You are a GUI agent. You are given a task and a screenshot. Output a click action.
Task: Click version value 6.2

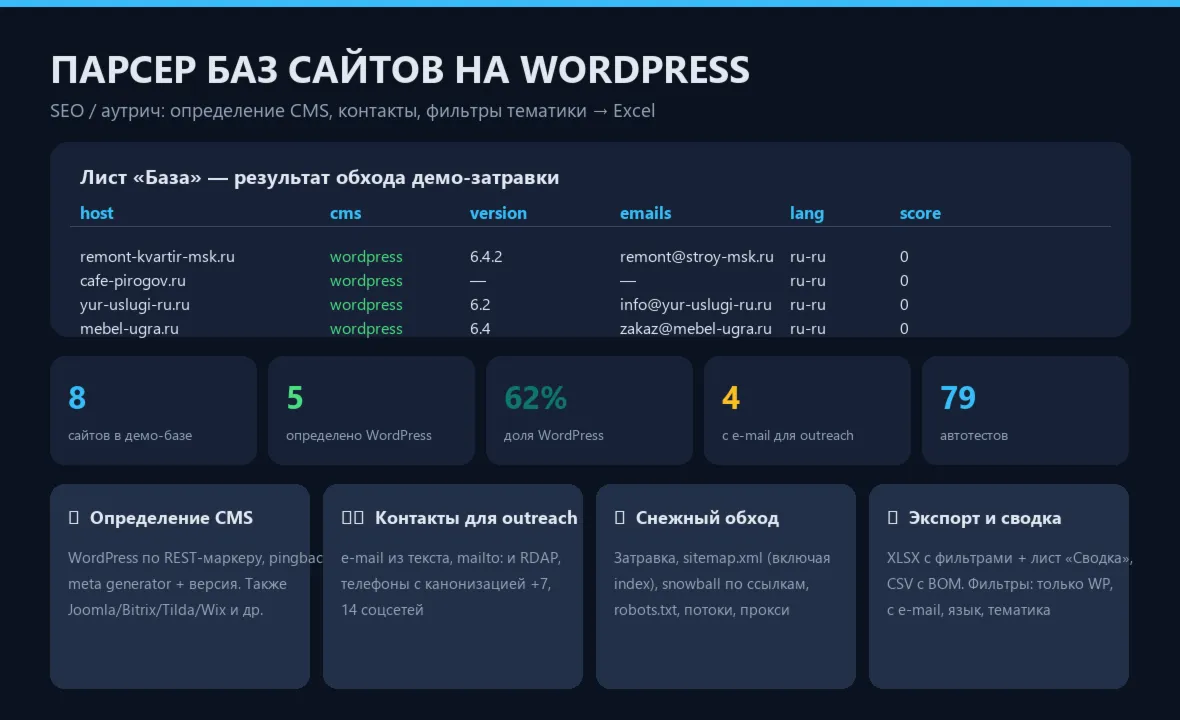(x=480, y=305)
